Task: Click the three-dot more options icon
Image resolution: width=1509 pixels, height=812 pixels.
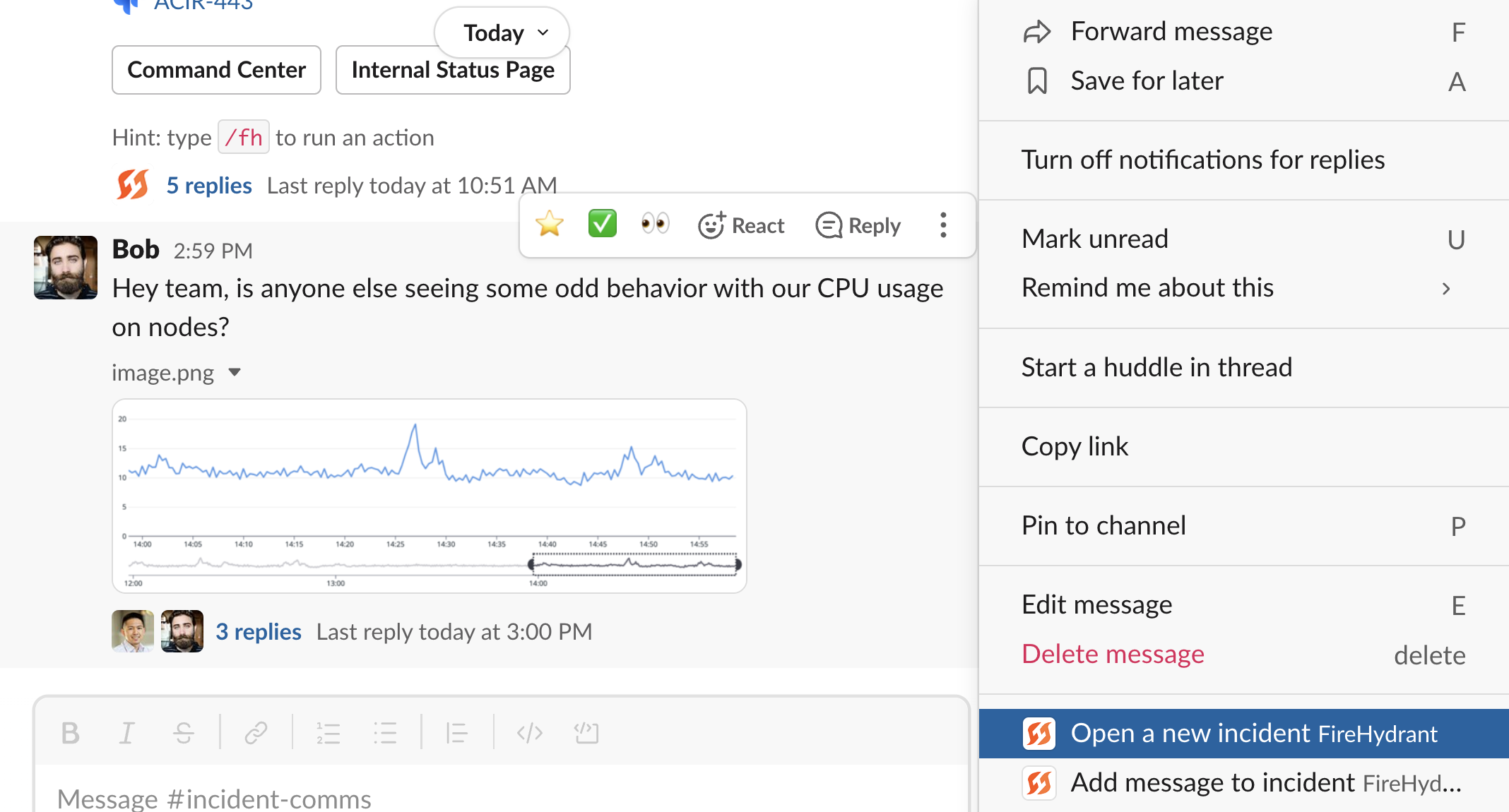Action: click(941, 225)
